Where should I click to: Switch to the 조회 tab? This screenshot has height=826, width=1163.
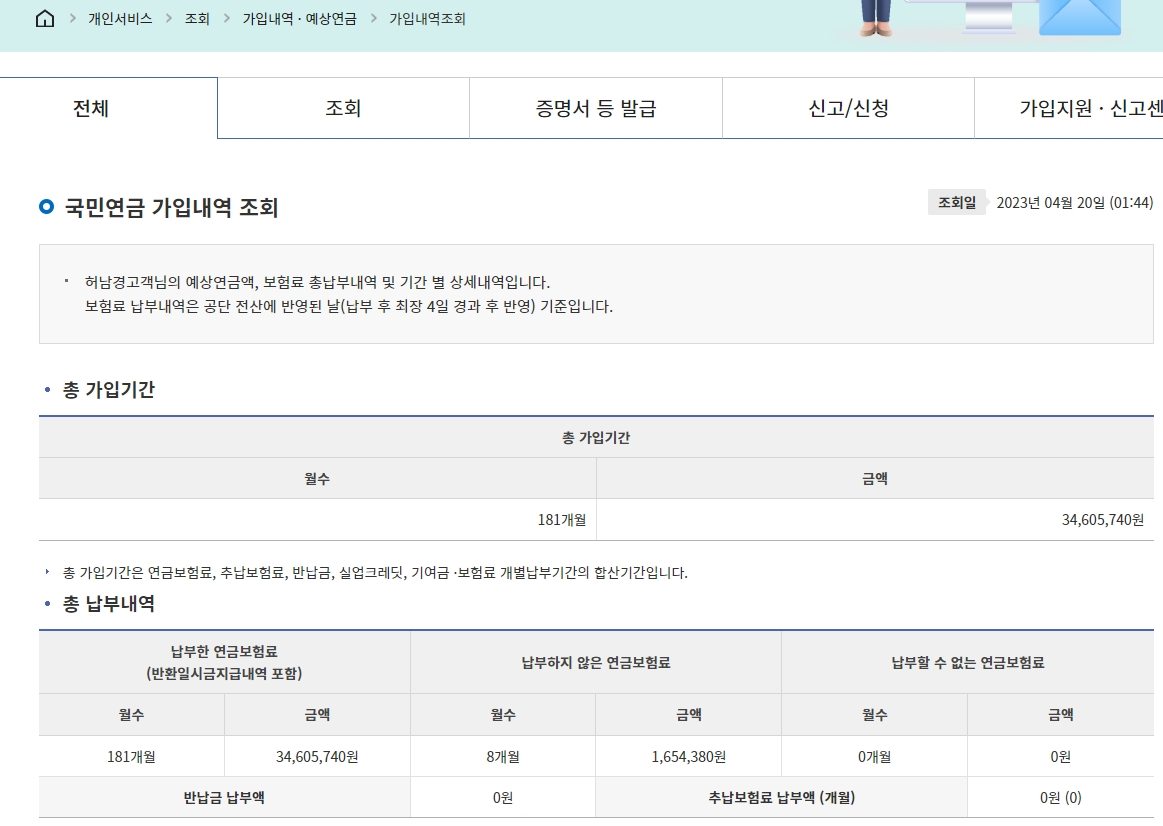(343, 108)
